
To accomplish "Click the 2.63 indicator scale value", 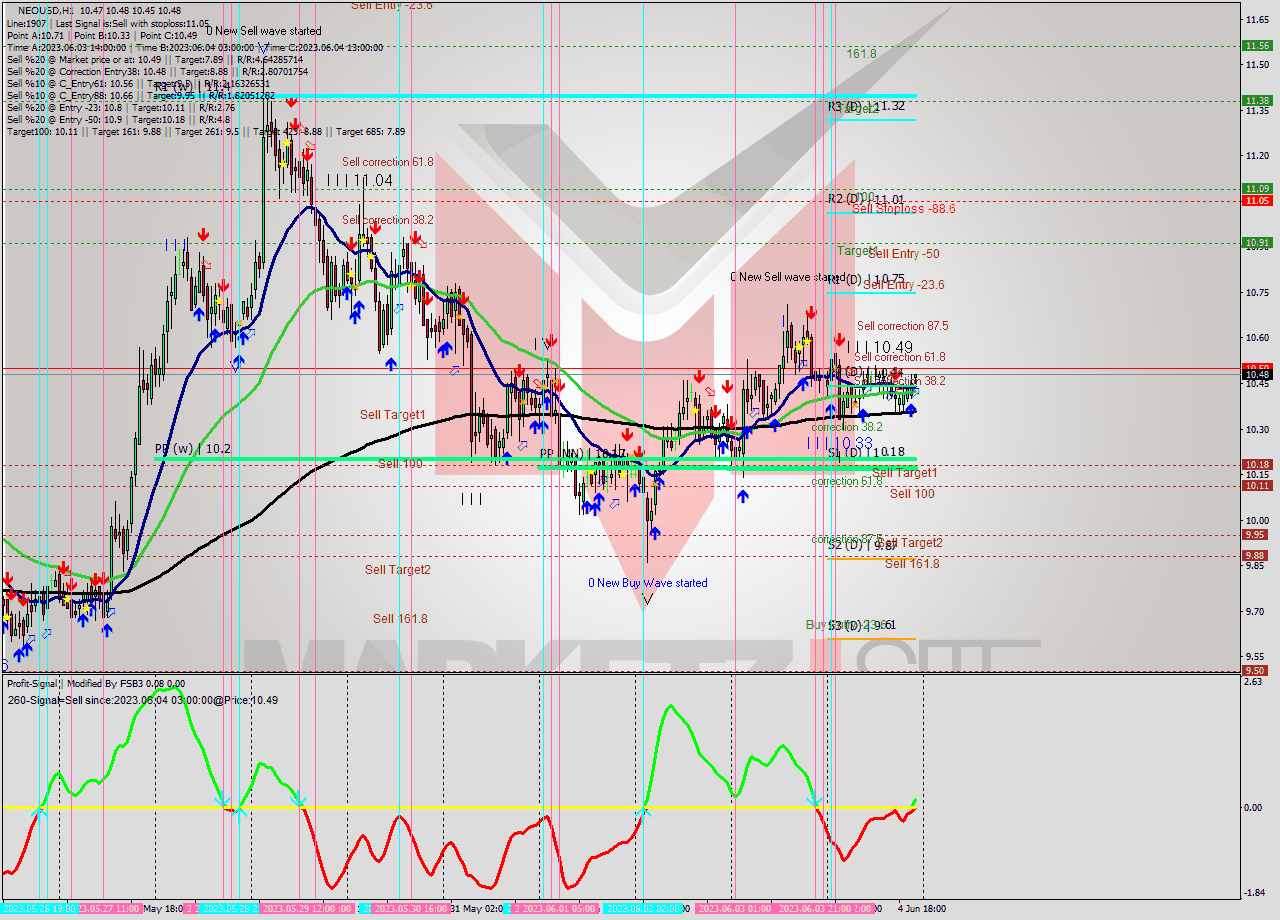I will click(x=1253, y=682).
